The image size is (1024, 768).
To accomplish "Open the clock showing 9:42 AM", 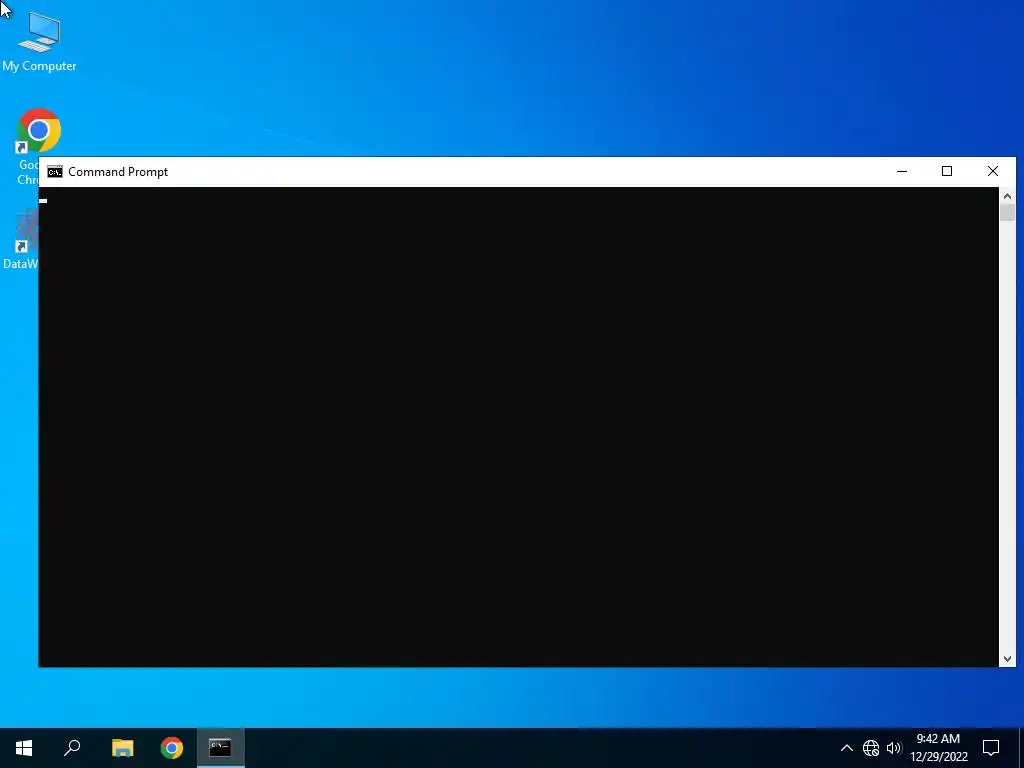I will (939, 748).
